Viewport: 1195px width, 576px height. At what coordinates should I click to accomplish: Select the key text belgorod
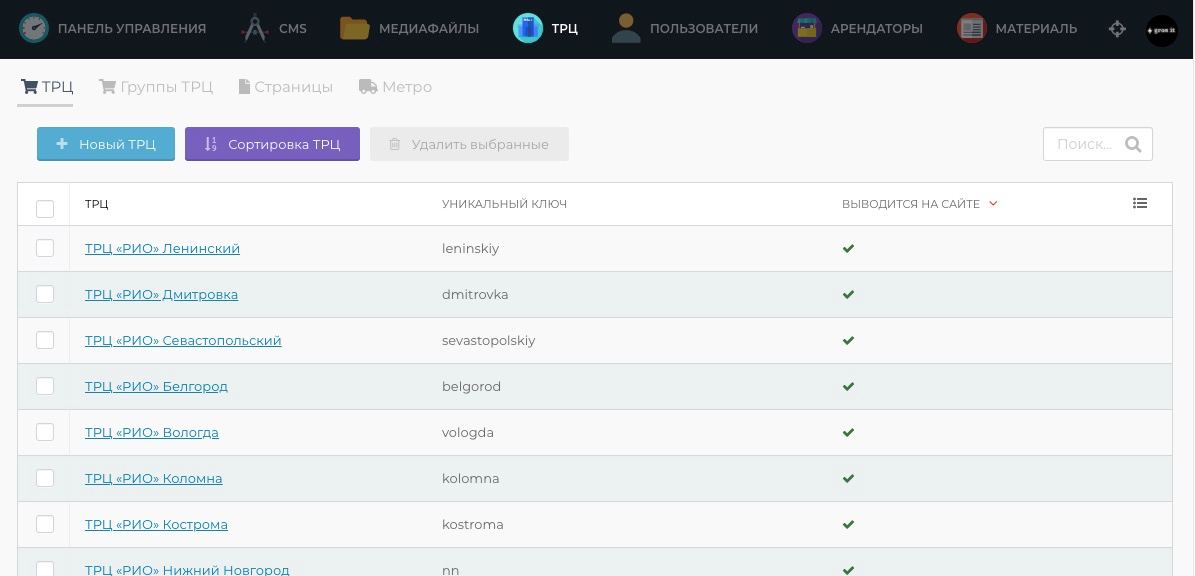[x=472, y=386]
